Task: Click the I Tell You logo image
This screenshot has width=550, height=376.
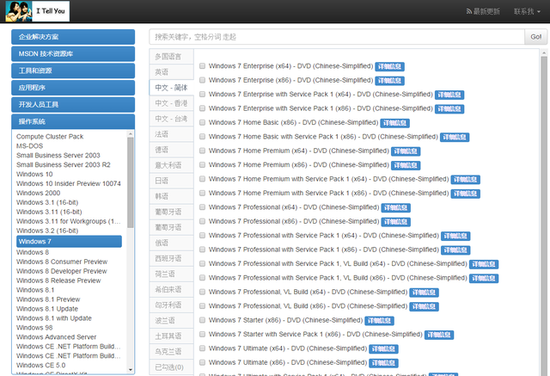Action: pyautogui.click(x=38, y=11)
